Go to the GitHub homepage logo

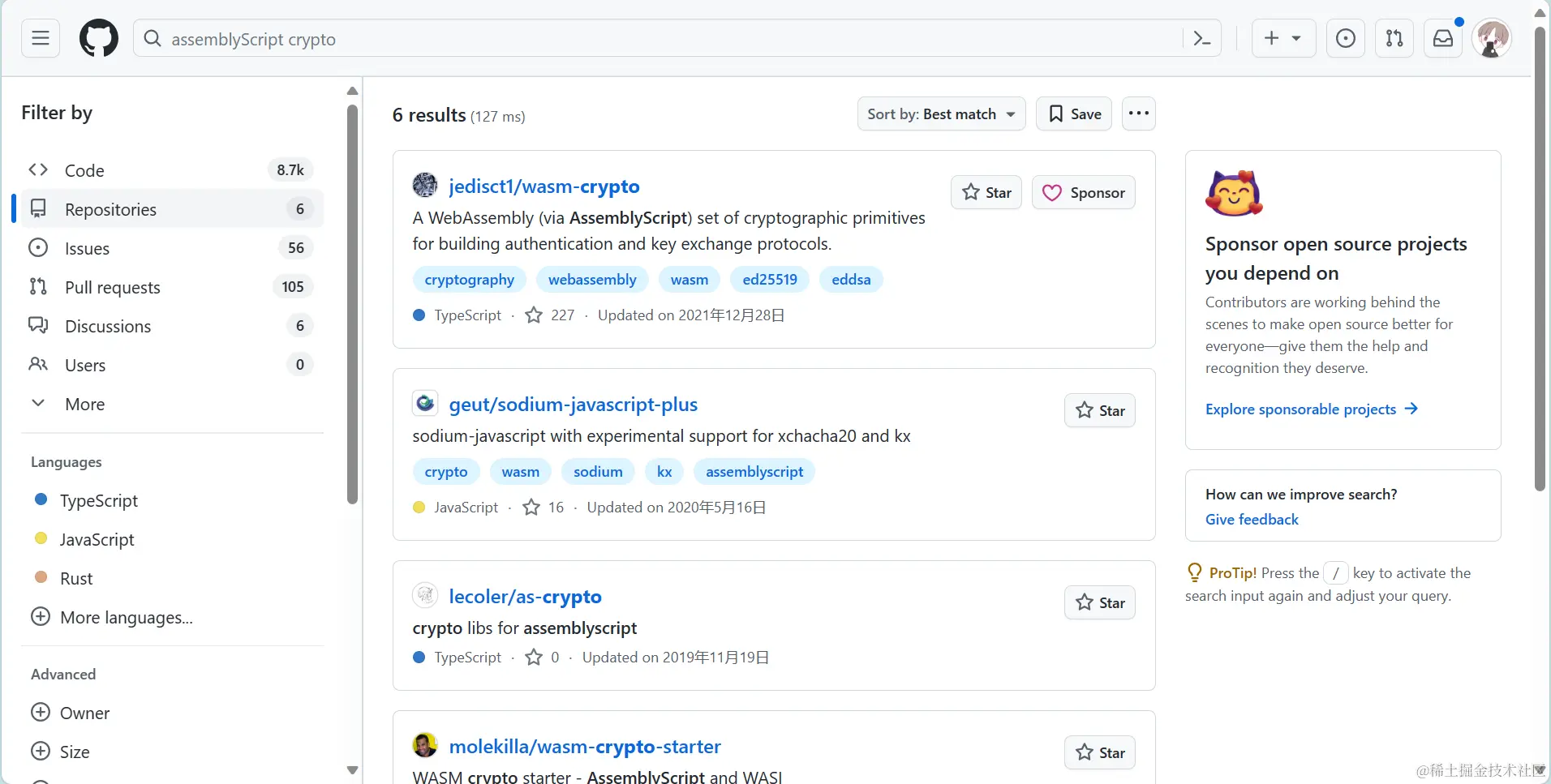tap(99, 38)
